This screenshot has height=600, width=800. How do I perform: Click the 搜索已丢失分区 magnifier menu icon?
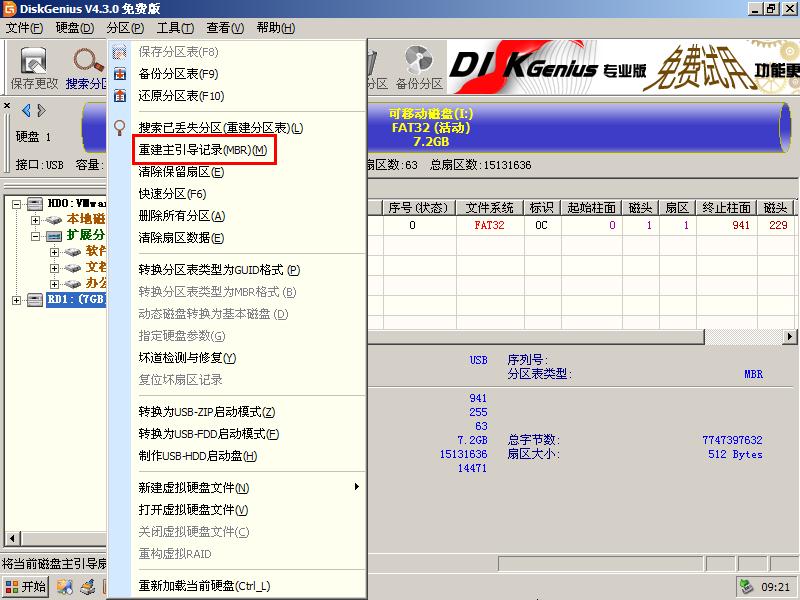[119, 128]
